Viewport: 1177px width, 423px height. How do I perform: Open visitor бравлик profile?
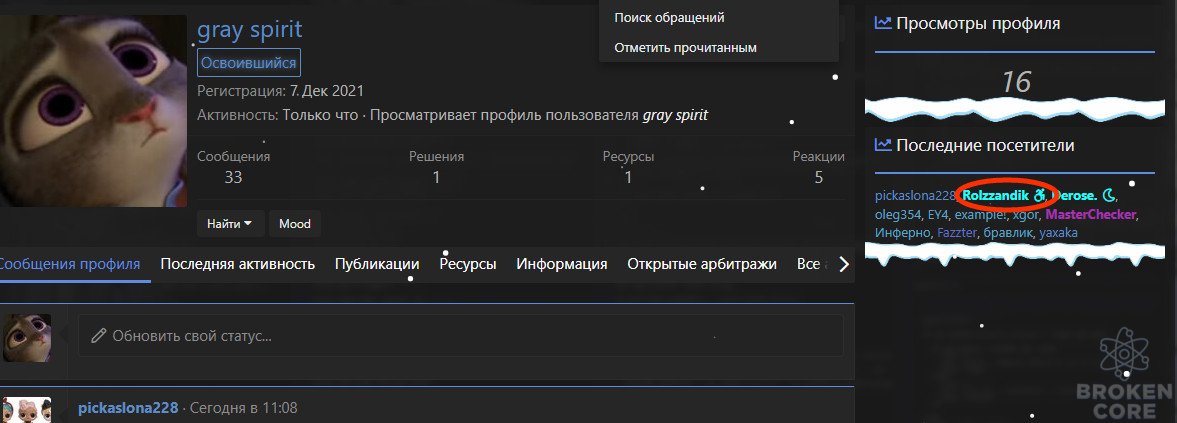coord(1008,233)
